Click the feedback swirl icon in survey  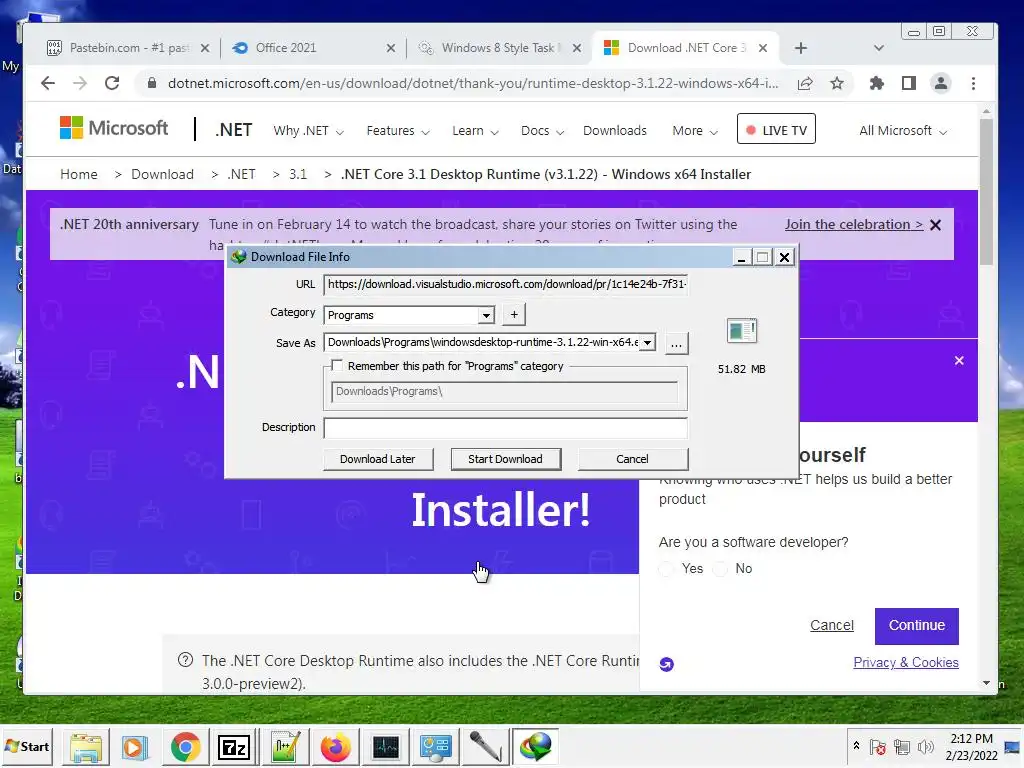pos(666,664)
